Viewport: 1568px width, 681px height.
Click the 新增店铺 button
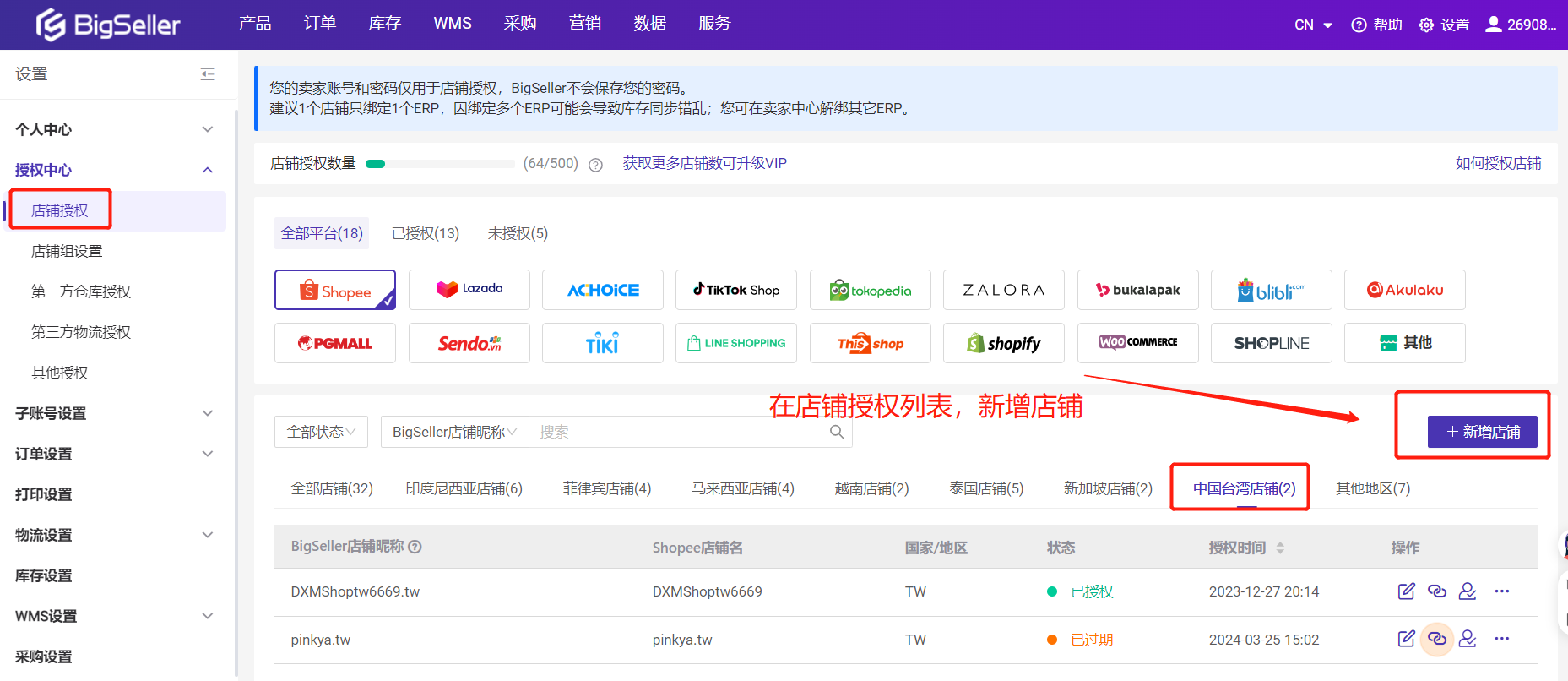click(1483, 432)
